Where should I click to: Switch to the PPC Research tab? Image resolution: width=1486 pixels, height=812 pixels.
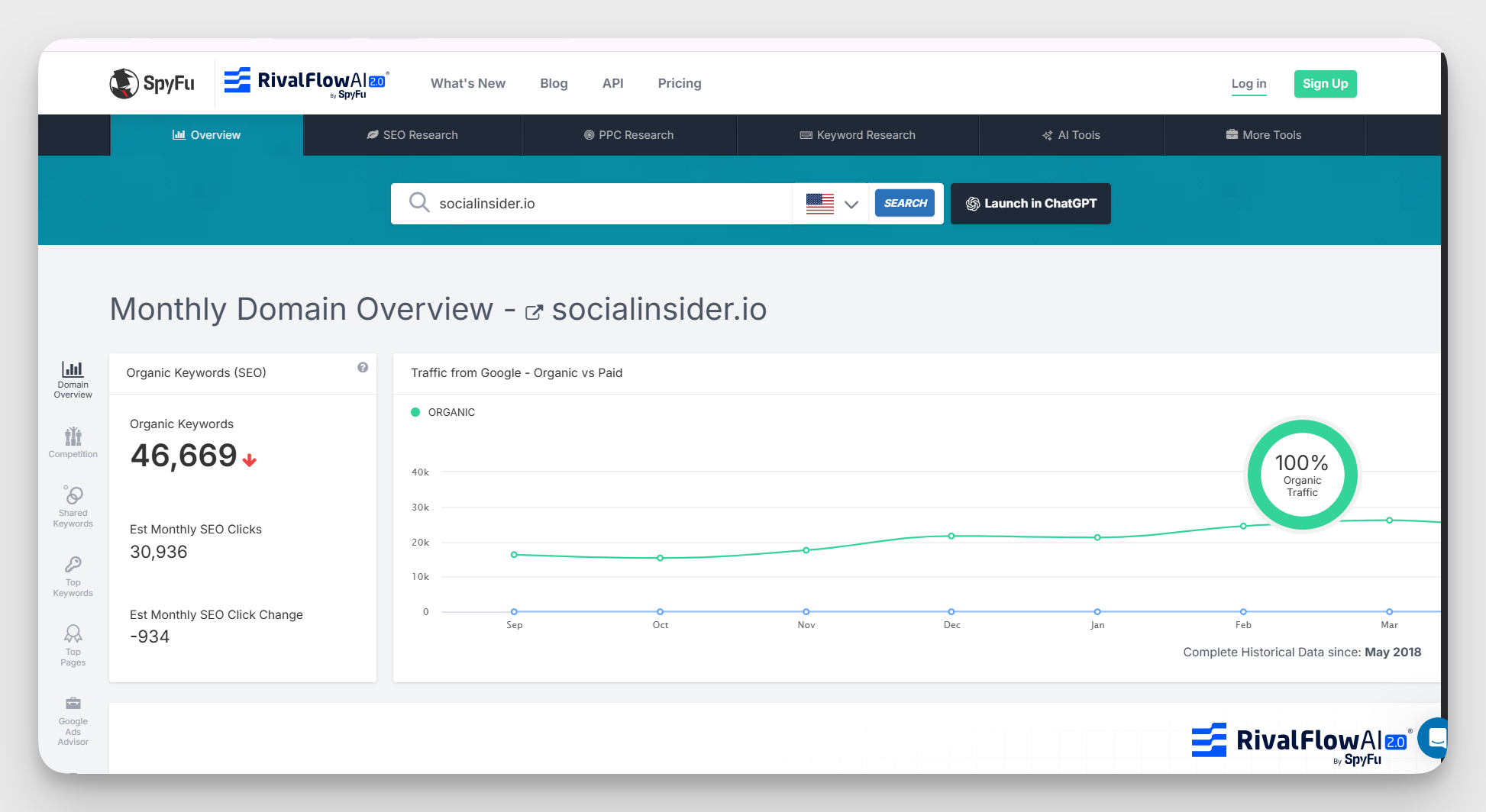[628, 135]
